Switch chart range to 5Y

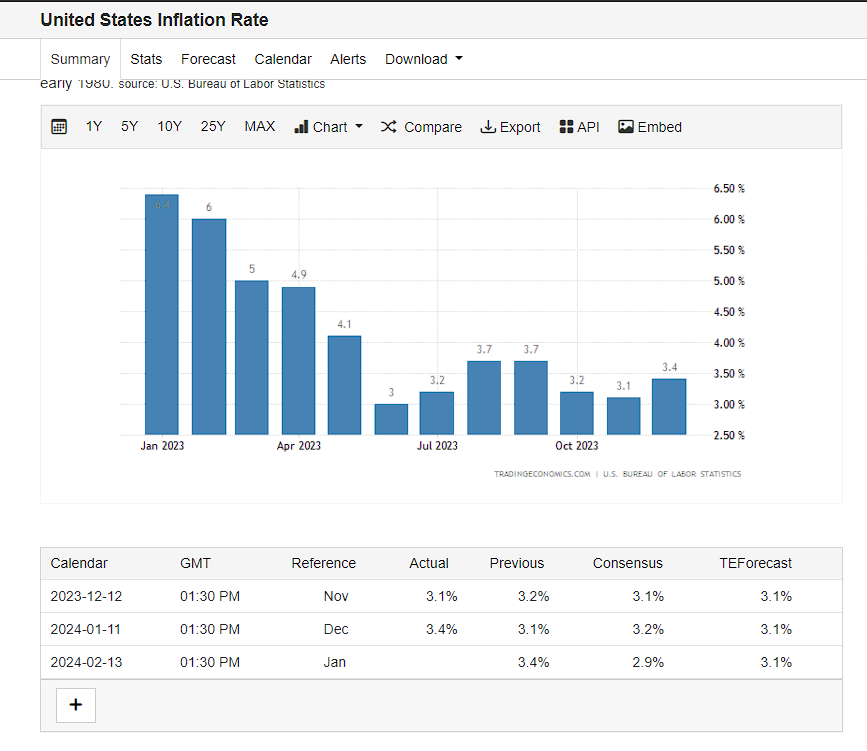[x=130, y=127]
